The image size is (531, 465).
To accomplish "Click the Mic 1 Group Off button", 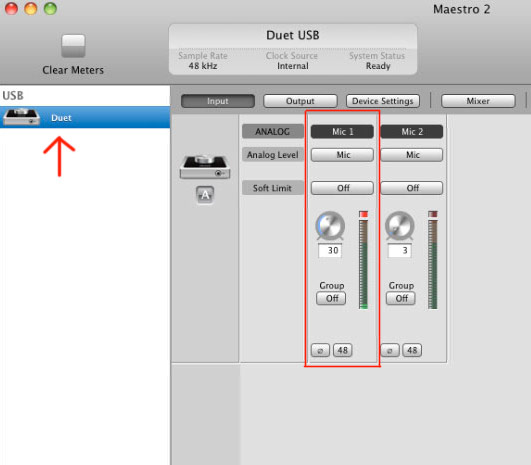I will pos(331,298).
